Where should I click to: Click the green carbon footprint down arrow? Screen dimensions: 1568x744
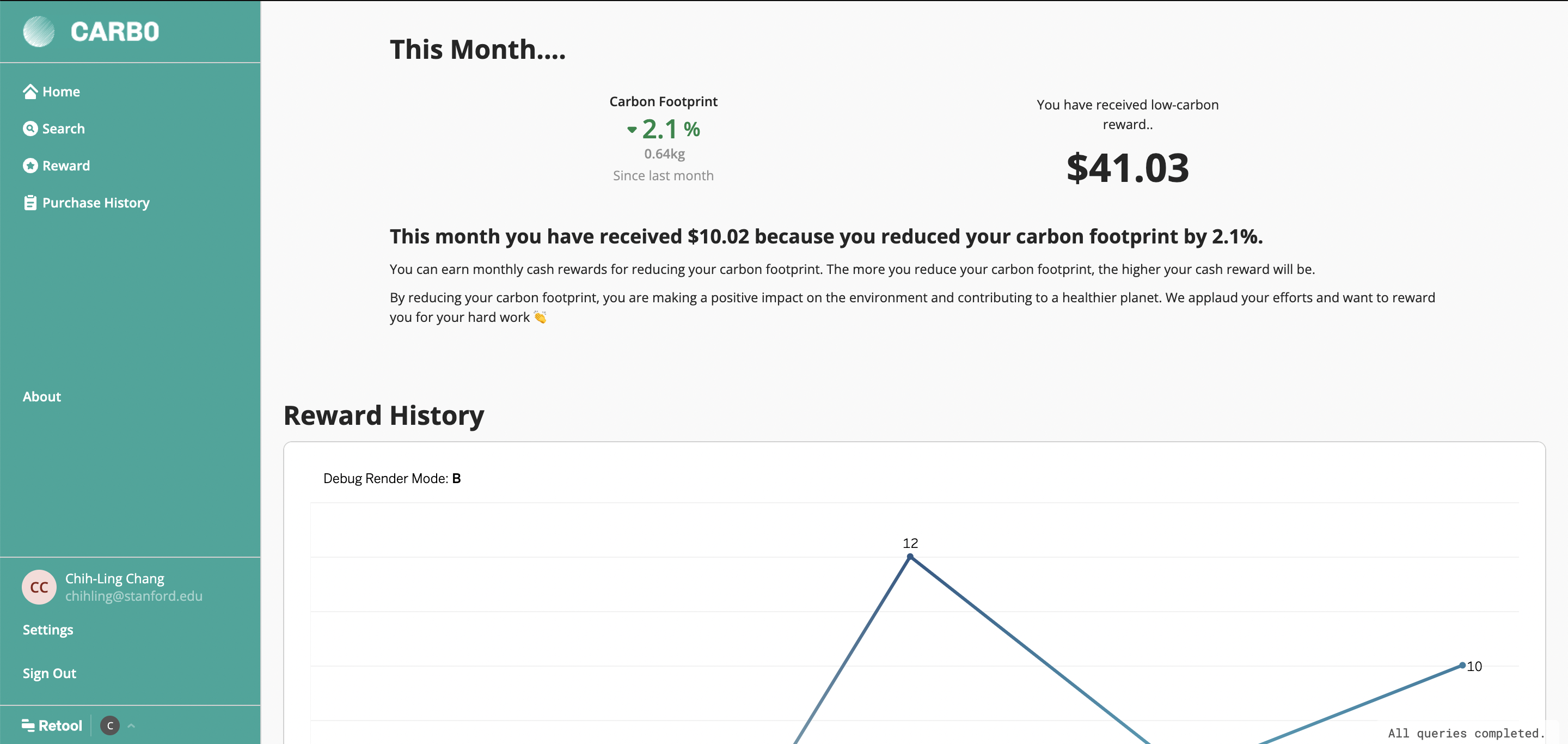click(x=632, y=129)
